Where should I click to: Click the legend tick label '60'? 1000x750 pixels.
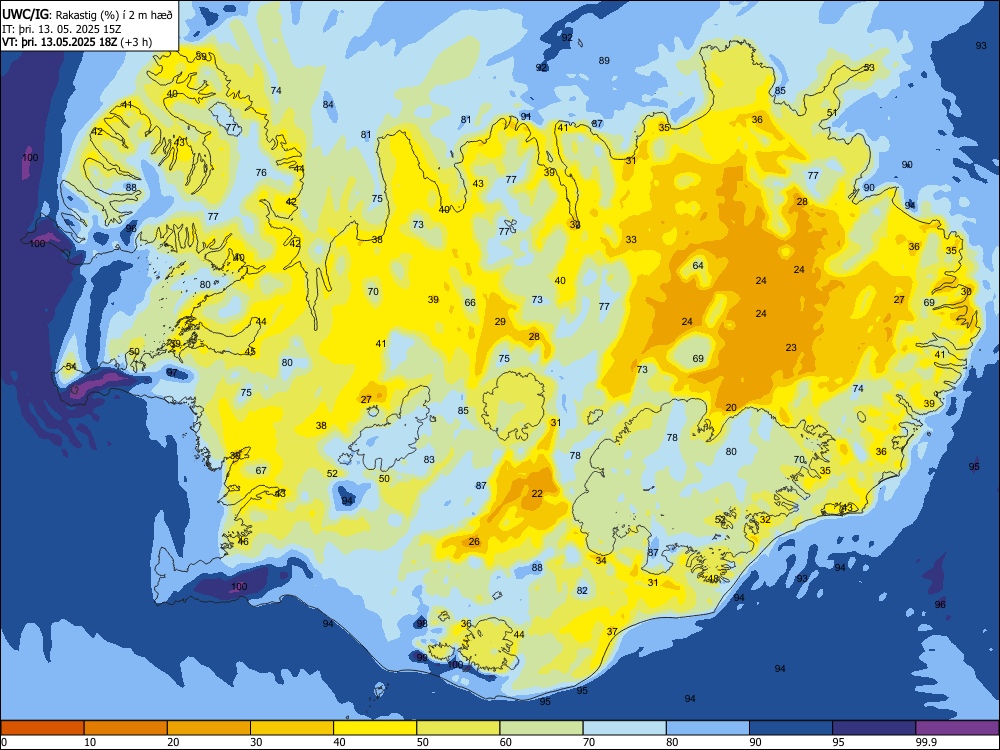point(506,742)
